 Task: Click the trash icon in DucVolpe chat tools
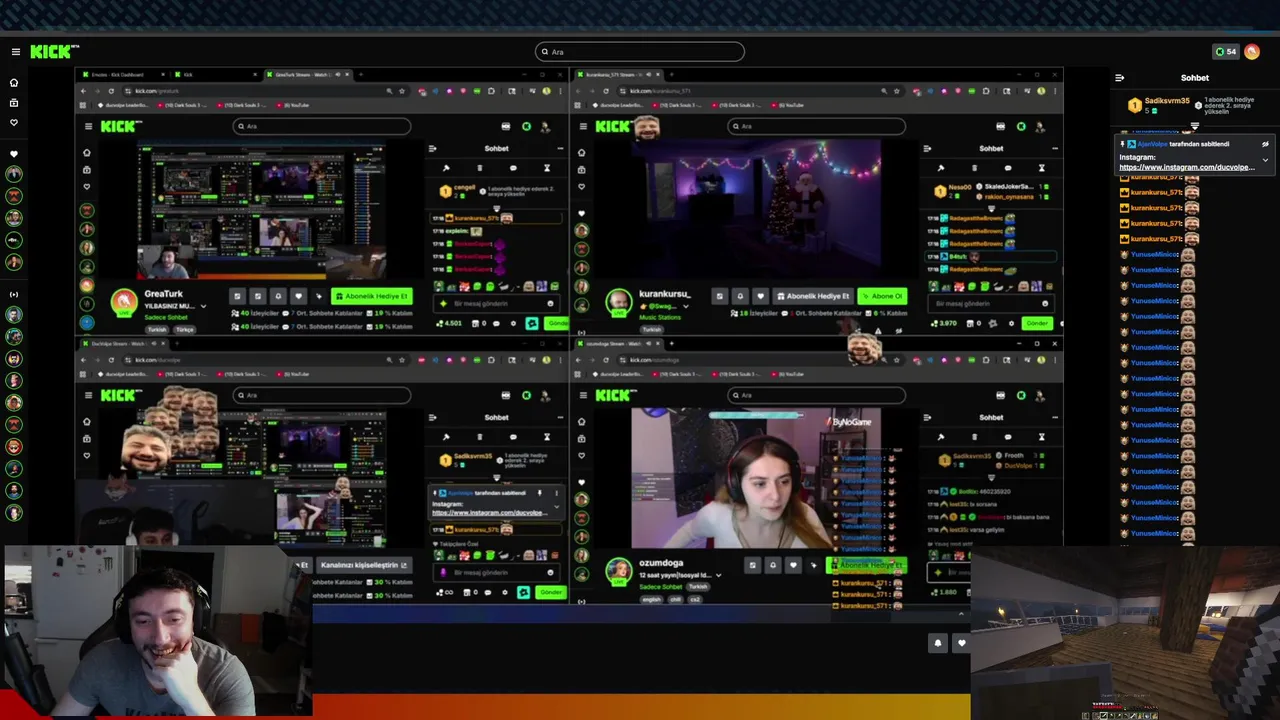click(480, 437)
